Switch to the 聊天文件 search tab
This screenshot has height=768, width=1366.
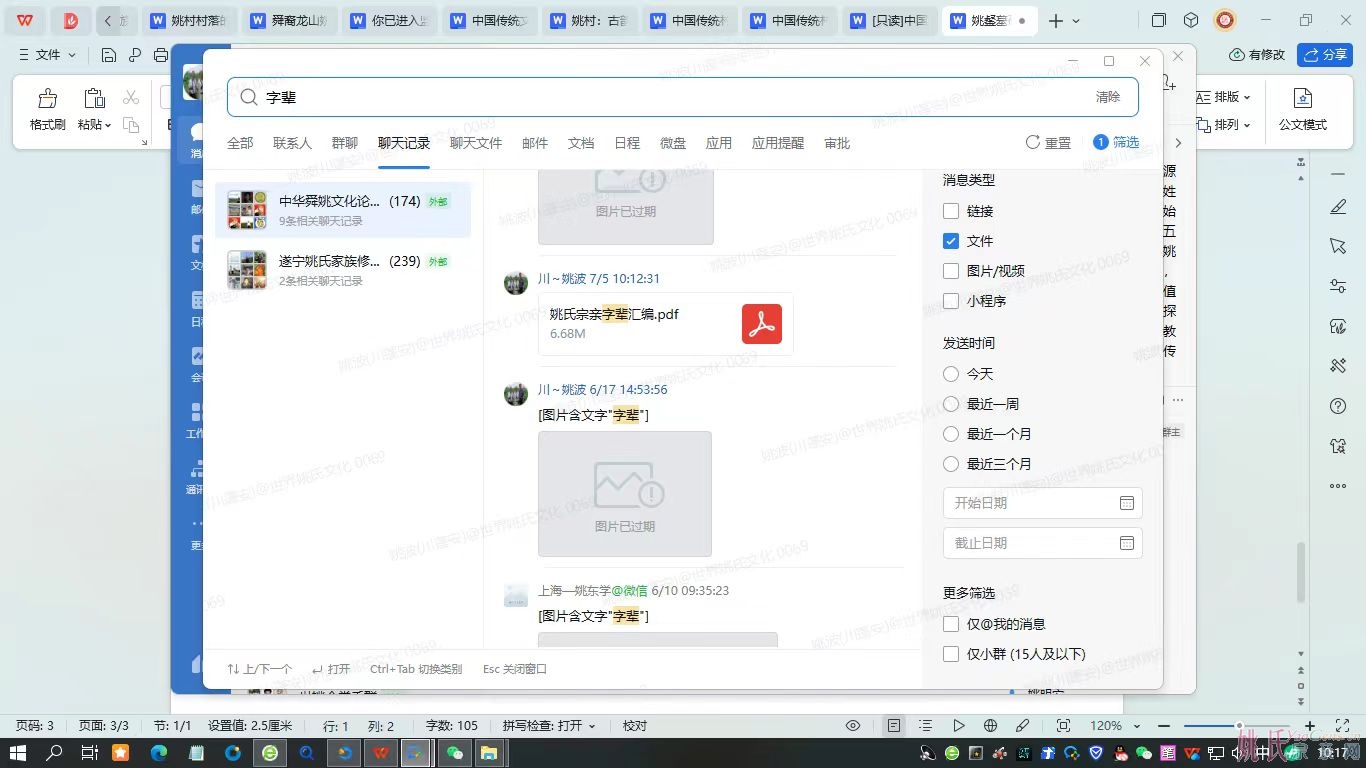coord(476,143)
